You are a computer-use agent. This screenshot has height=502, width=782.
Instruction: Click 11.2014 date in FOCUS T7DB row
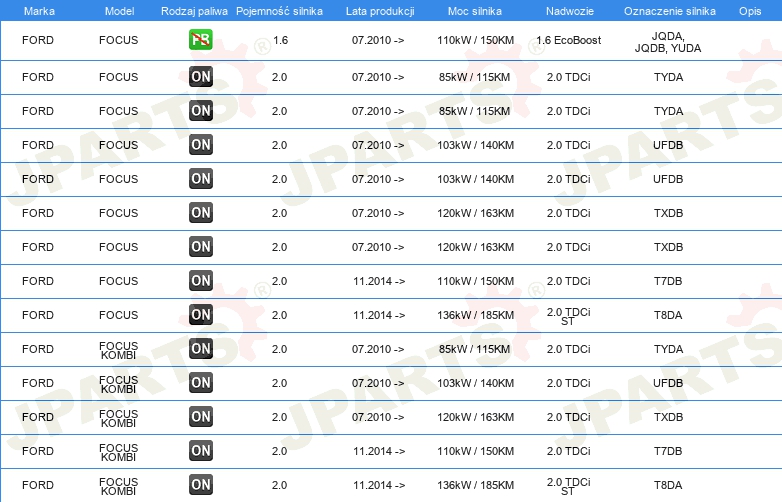[379, 281]
